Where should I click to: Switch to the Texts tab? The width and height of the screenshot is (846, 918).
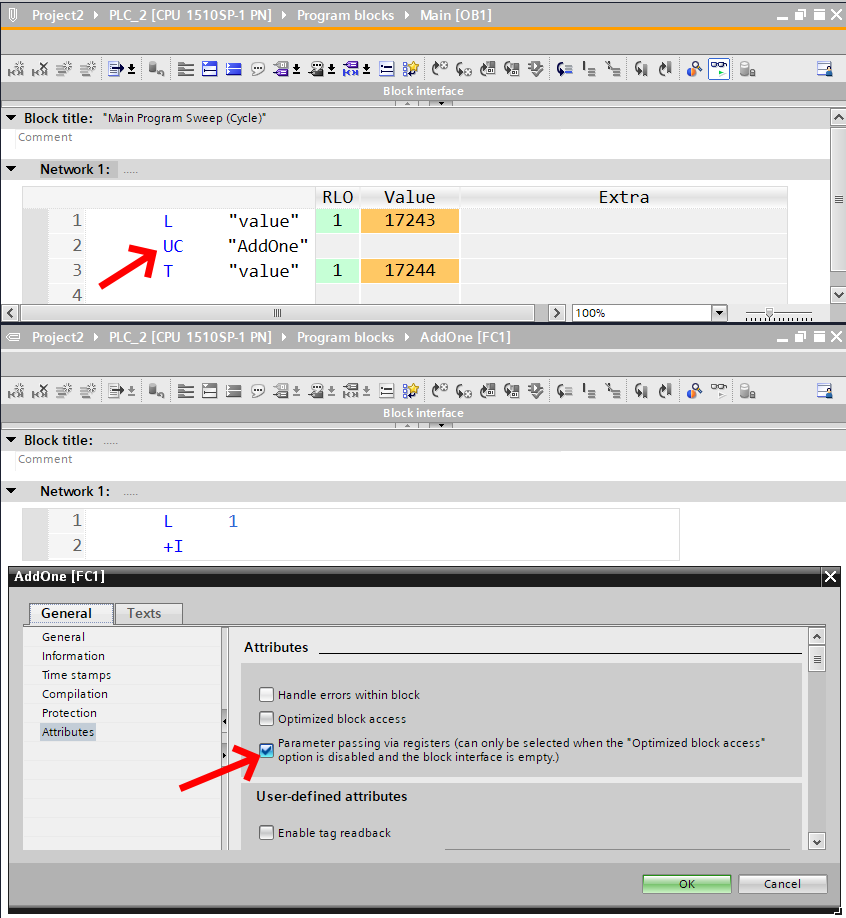pyautogui.click(x=149, y=614)
